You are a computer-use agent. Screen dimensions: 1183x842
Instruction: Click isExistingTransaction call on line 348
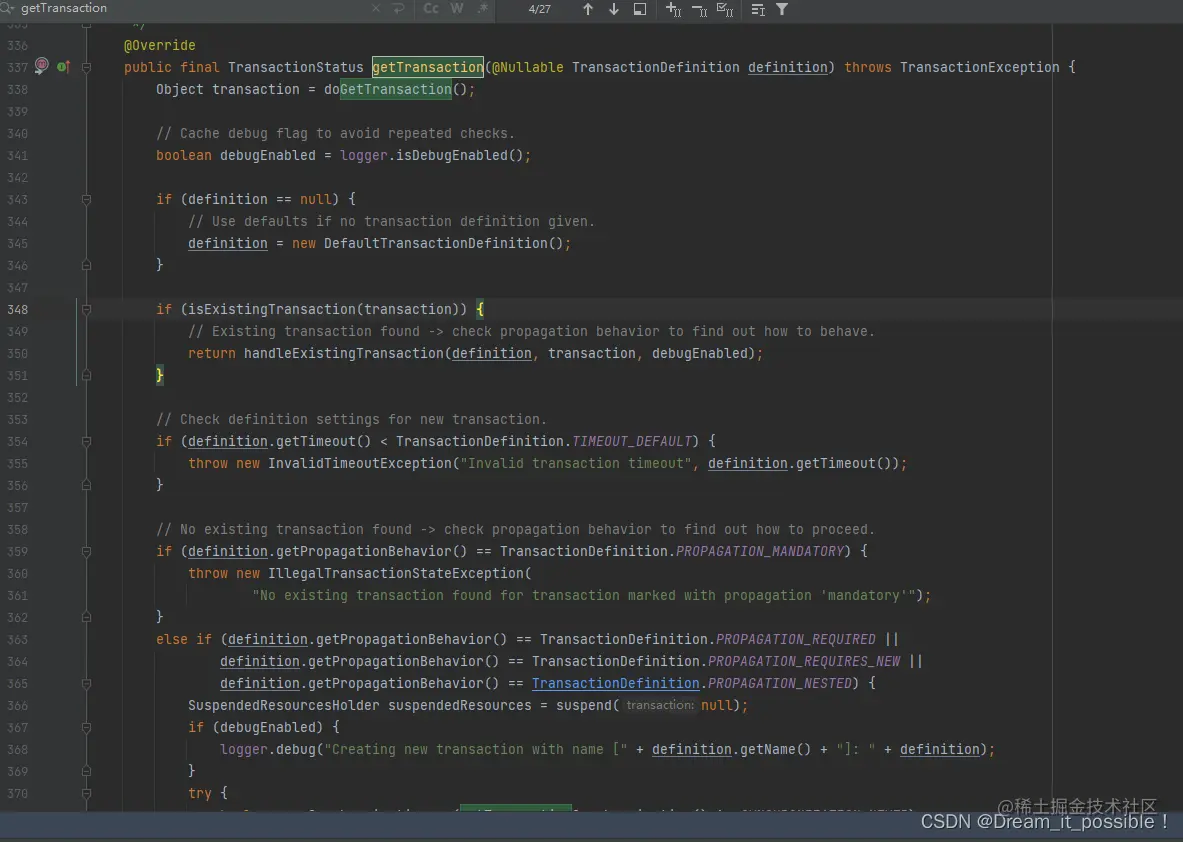(272, 309)
